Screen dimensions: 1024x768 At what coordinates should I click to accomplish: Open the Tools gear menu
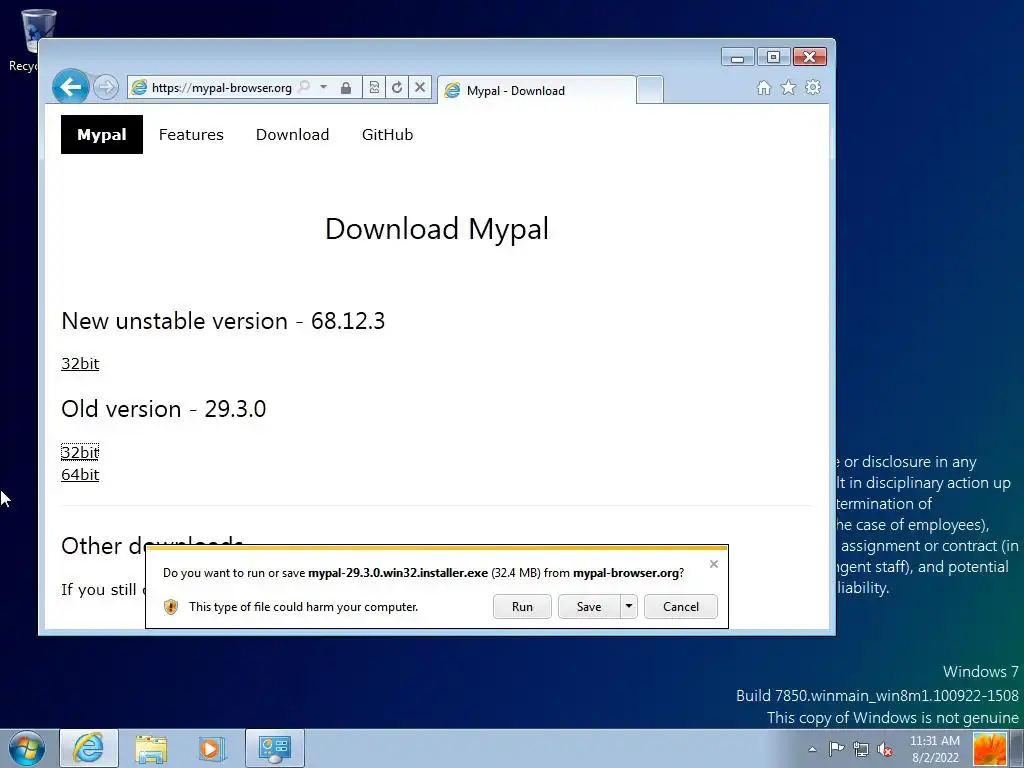click(x=813, y=88)
